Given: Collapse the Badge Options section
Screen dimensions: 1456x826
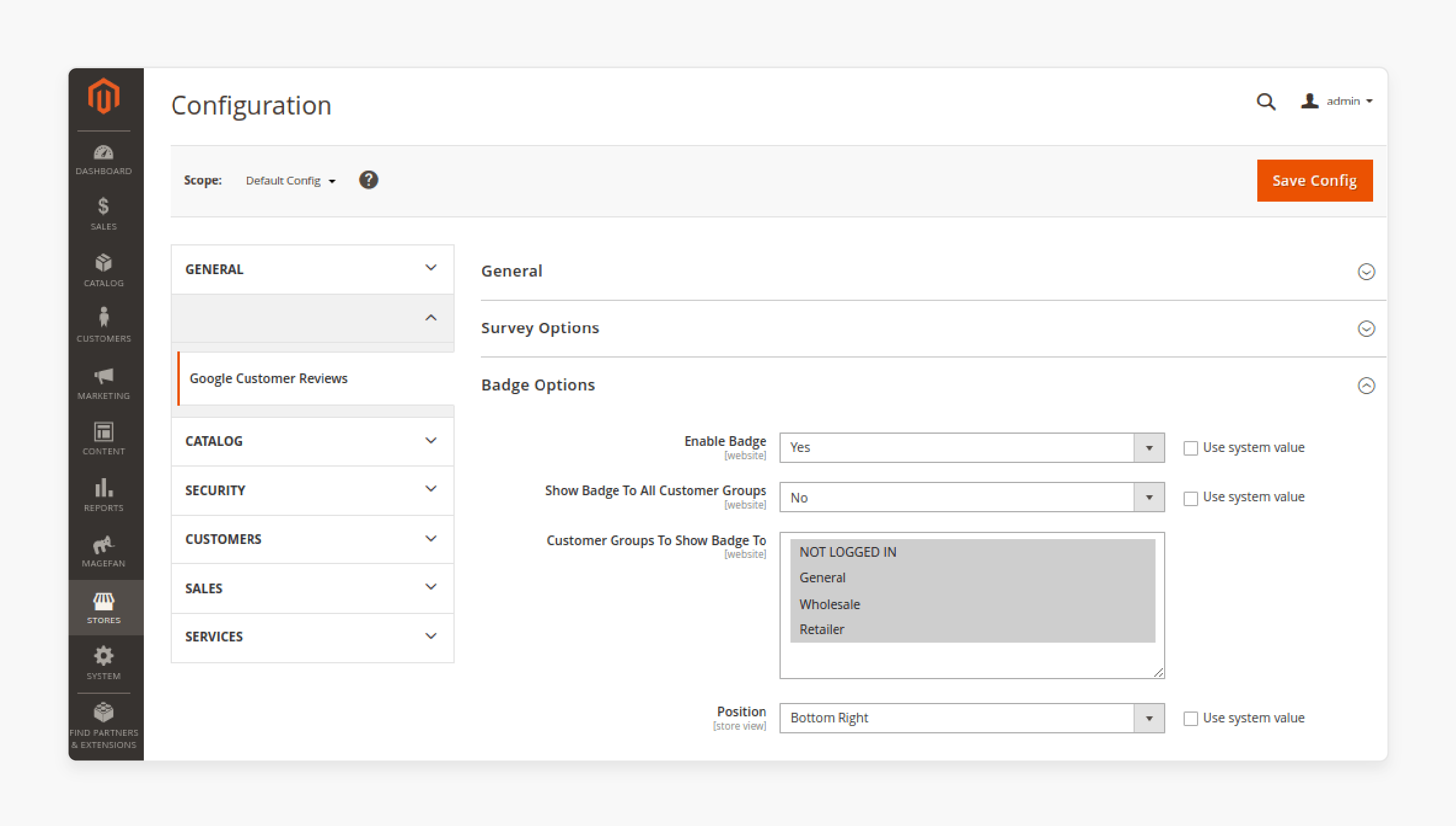Looking at the screenshot, I should point(1366,385).
